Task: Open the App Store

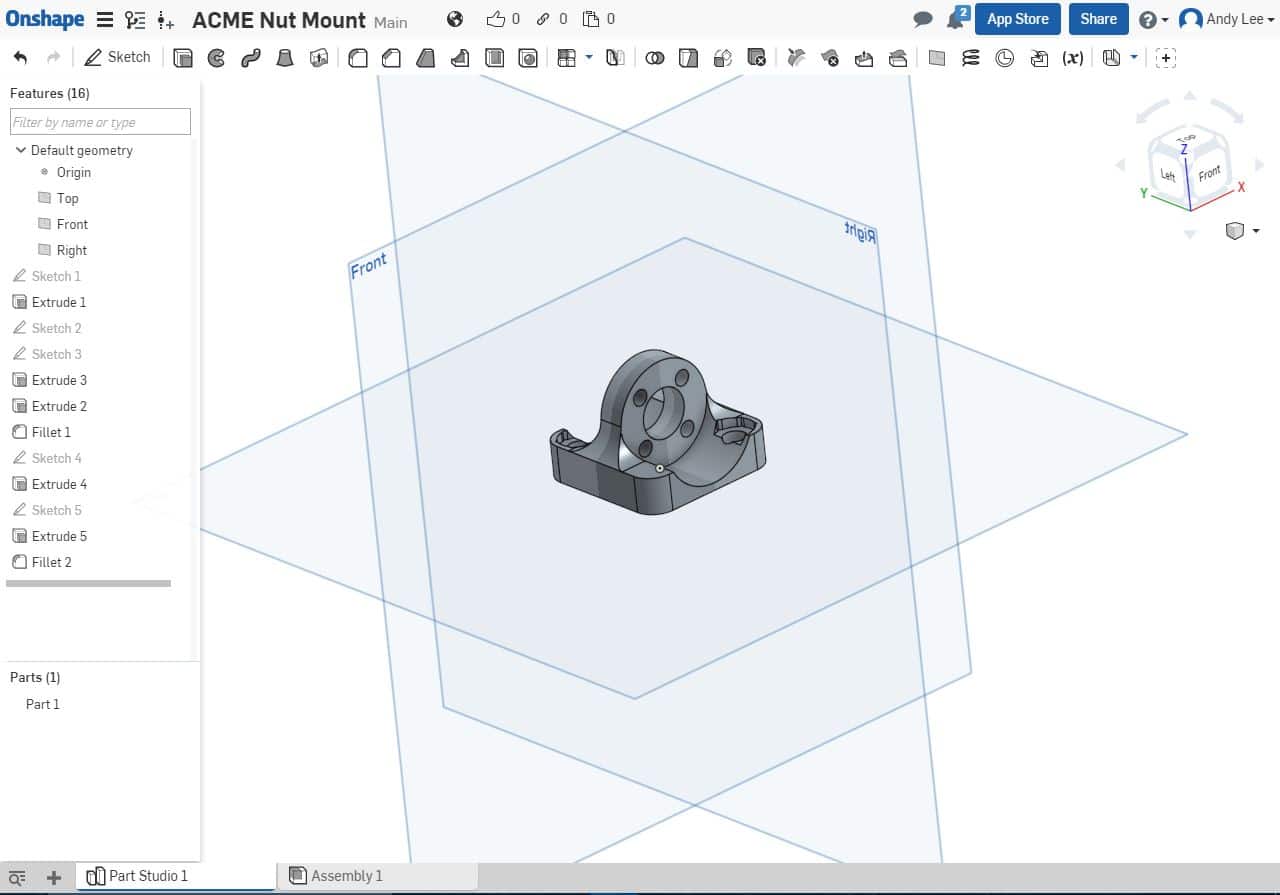Action: point(1017,19)
